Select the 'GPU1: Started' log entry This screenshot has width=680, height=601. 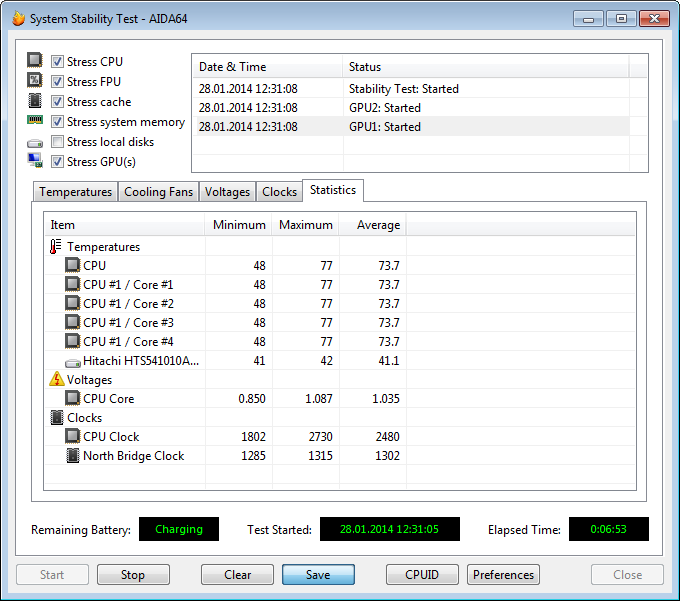coord(411,127)
